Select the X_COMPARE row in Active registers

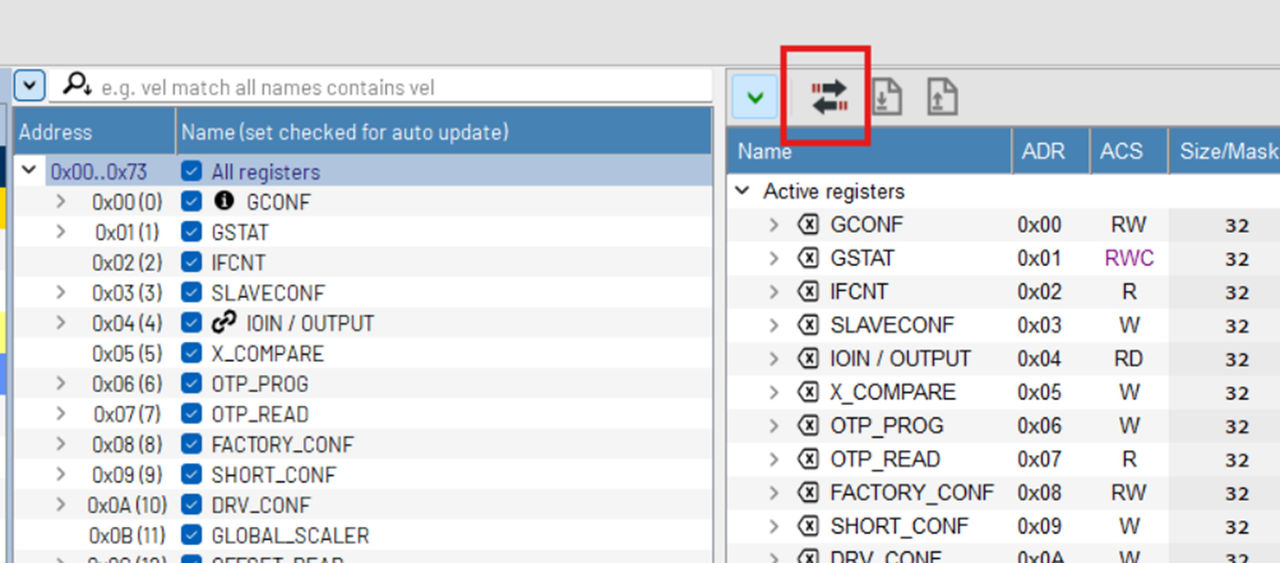tap(892, 393)
